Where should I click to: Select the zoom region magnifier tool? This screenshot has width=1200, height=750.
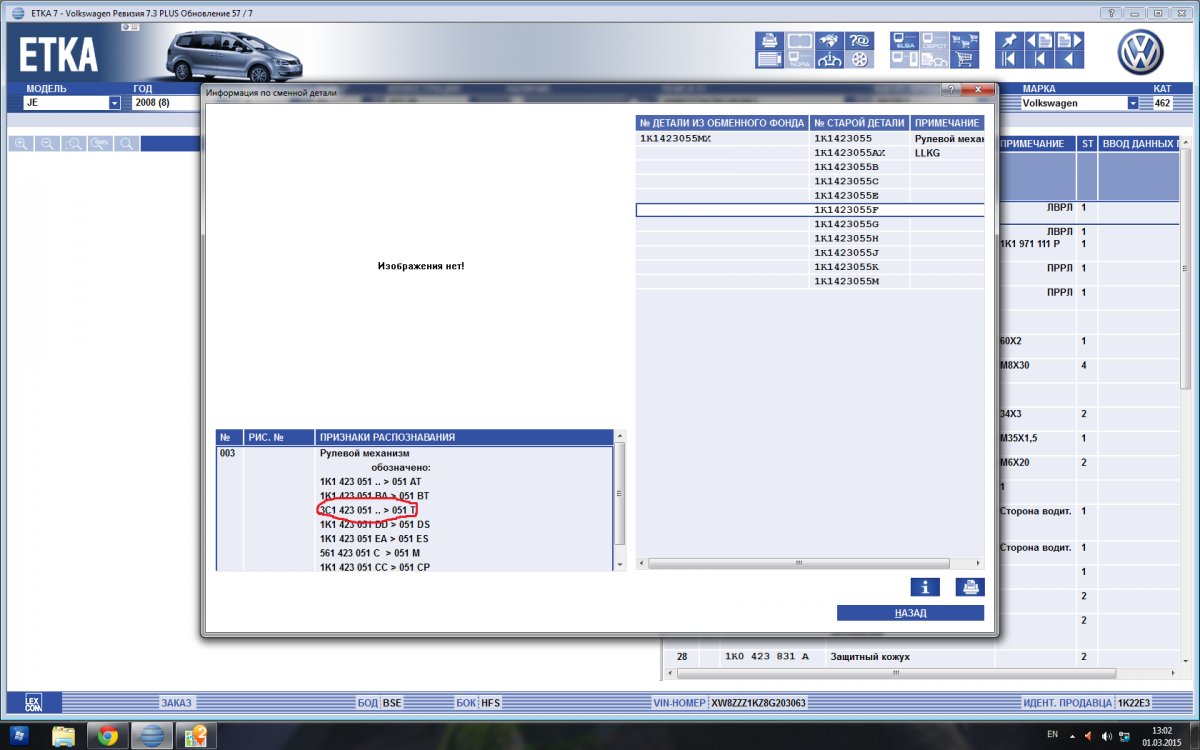click(x=73, y=144)
